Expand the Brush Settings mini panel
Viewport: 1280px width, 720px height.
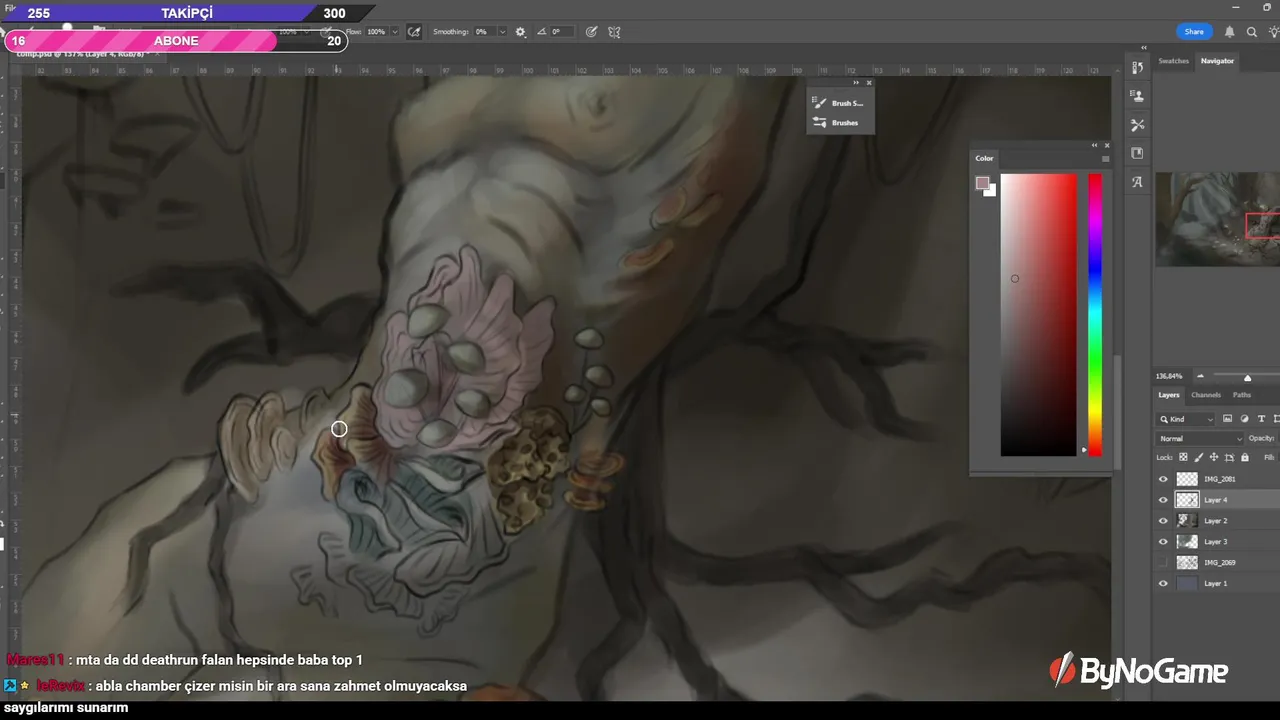click(857, 83)
